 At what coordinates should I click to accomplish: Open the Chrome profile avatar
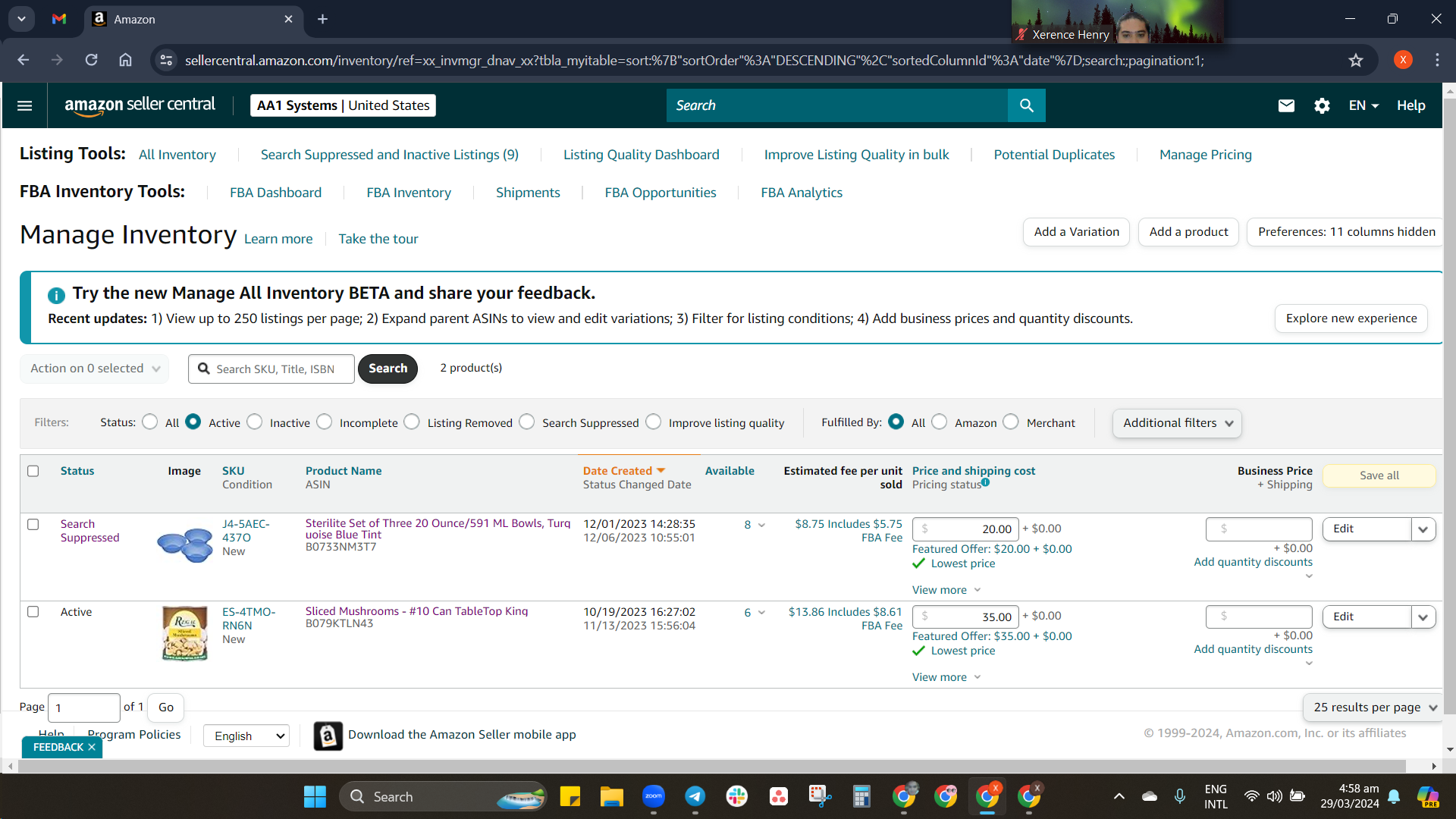click(x=1403, y=60)
